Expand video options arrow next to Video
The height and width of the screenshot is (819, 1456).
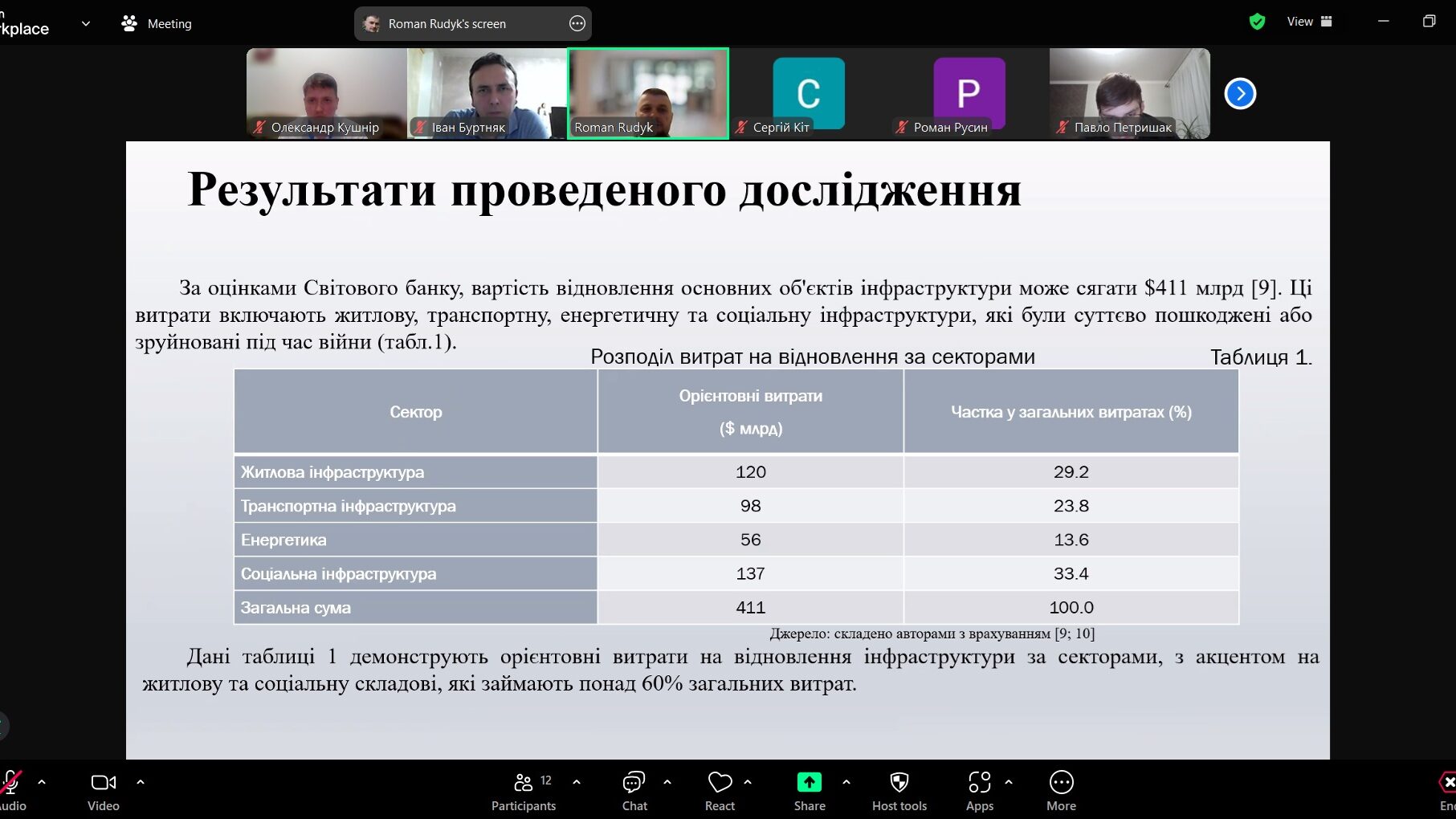click(x=141, y=781)
